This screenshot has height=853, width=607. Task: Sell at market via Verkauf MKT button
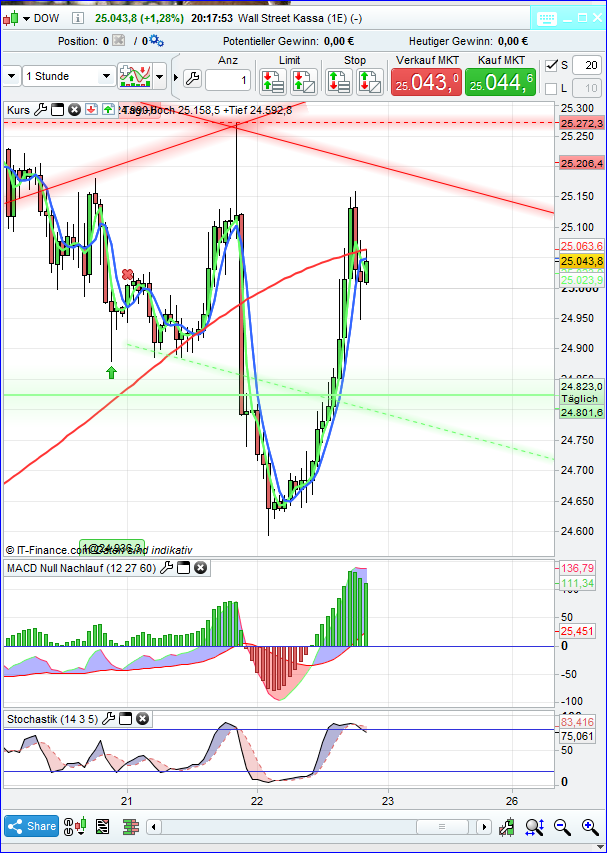426,82
